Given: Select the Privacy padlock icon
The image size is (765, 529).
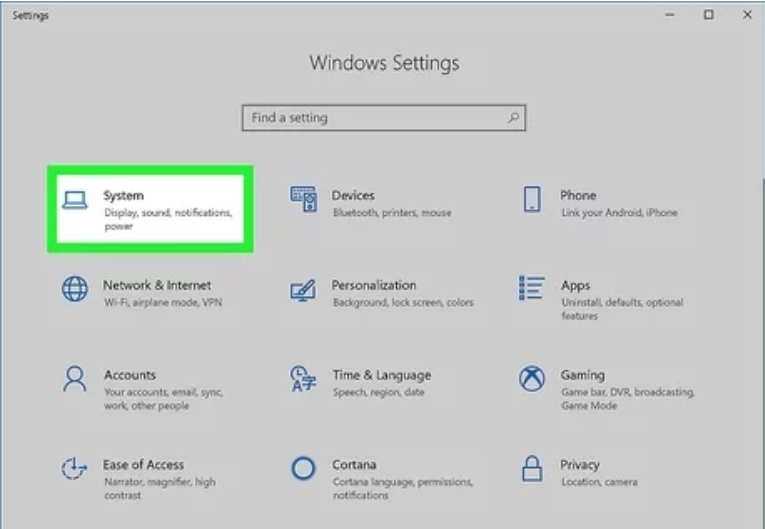Looking at the screenshot, I should pyautogui.click(x=532, y=468).
